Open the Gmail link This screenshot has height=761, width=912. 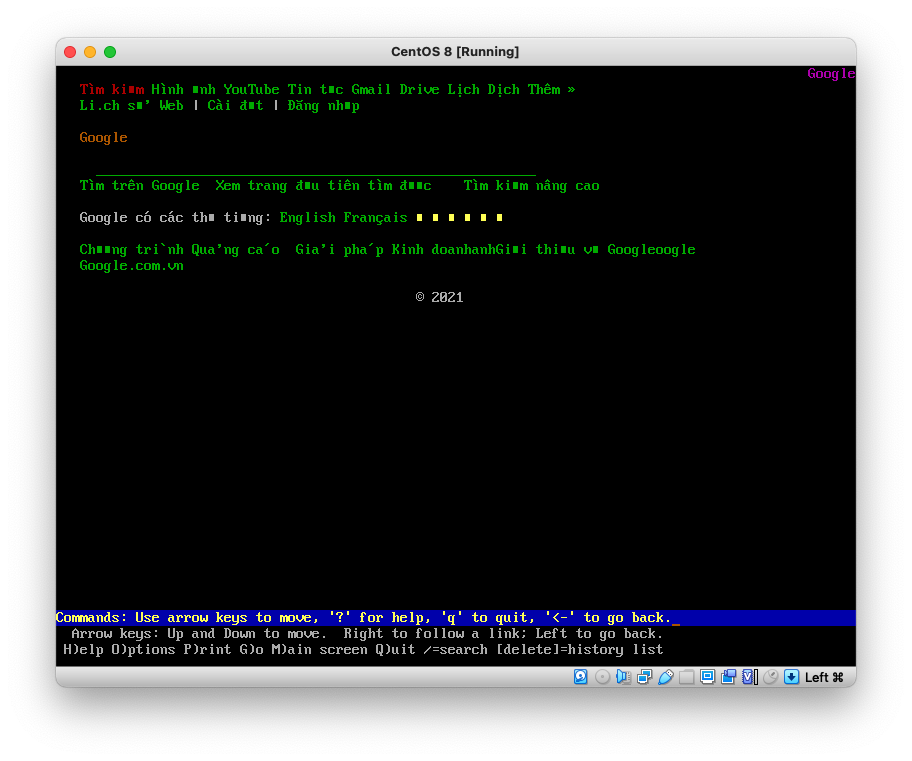click(371, 90)
